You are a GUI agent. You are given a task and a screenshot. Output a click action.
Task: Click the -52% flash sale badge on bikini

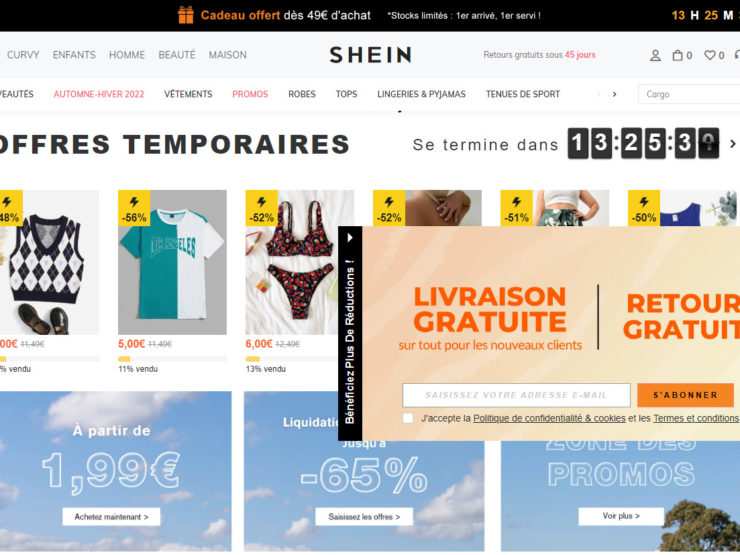(261, 208)
